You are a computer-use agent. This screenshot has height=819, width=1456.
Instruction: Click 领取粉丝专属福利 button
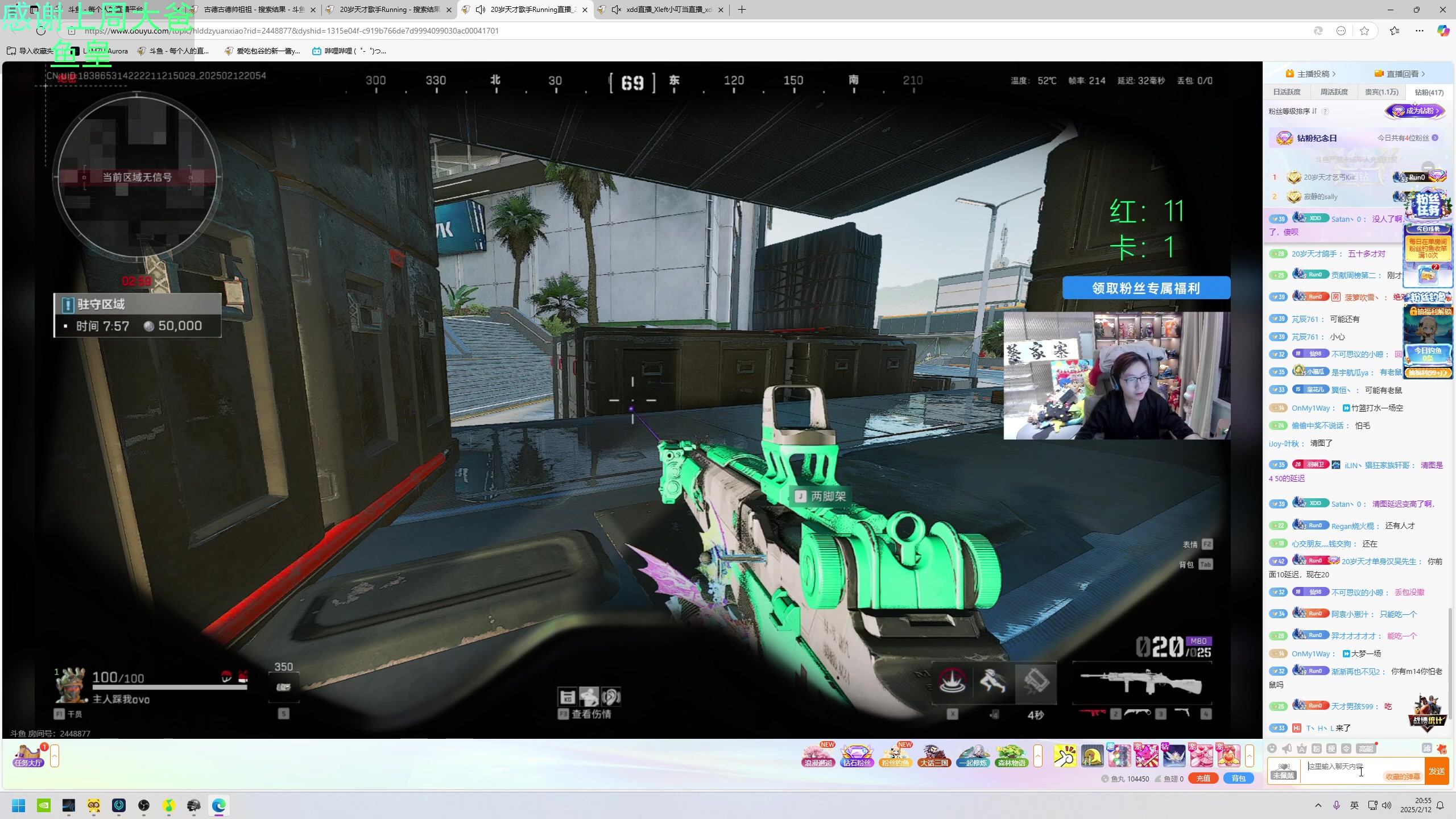(1146, 288)
